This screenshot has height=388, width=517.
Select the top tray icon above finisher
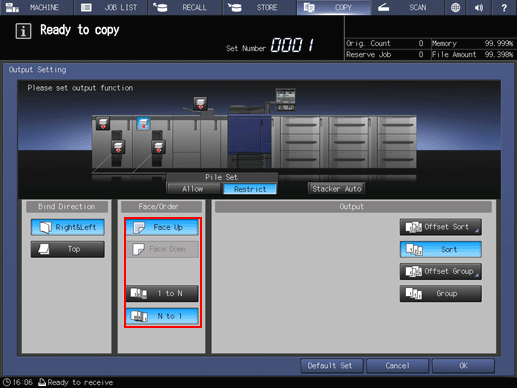(200, 103)
